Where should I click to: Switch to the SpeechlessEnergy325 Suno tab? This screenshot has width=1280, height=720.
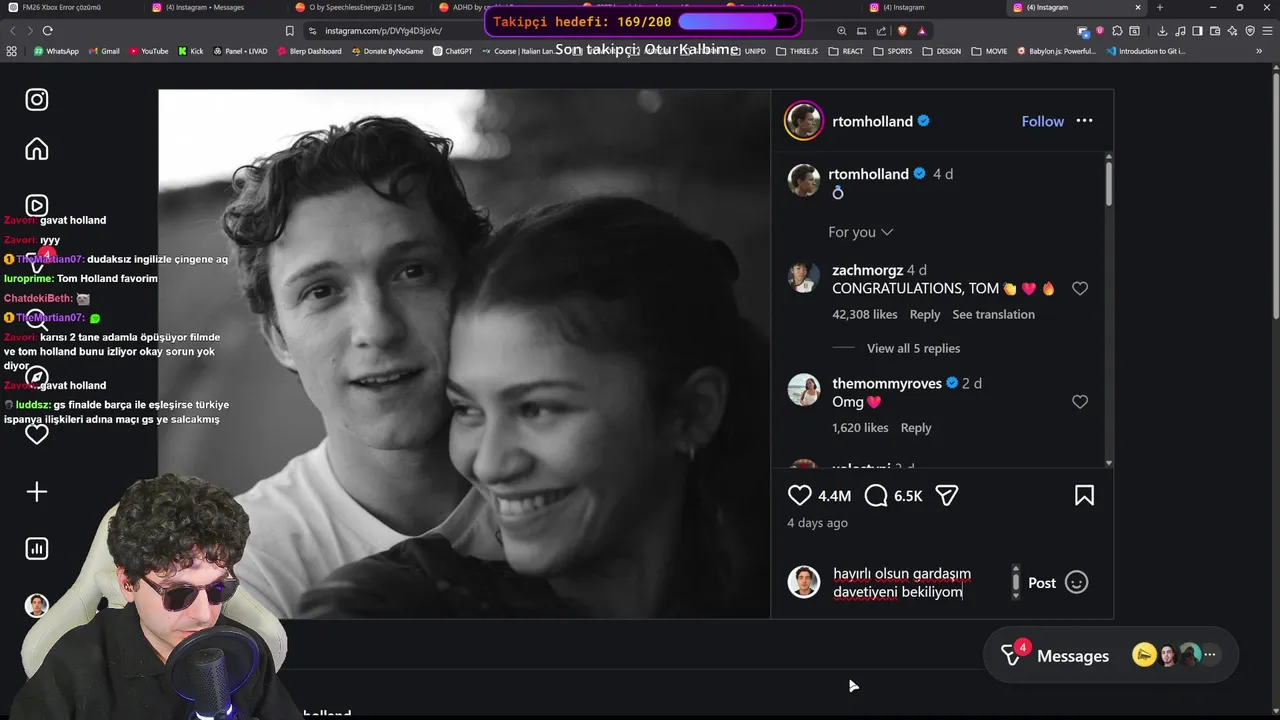(x=360, y=7)
